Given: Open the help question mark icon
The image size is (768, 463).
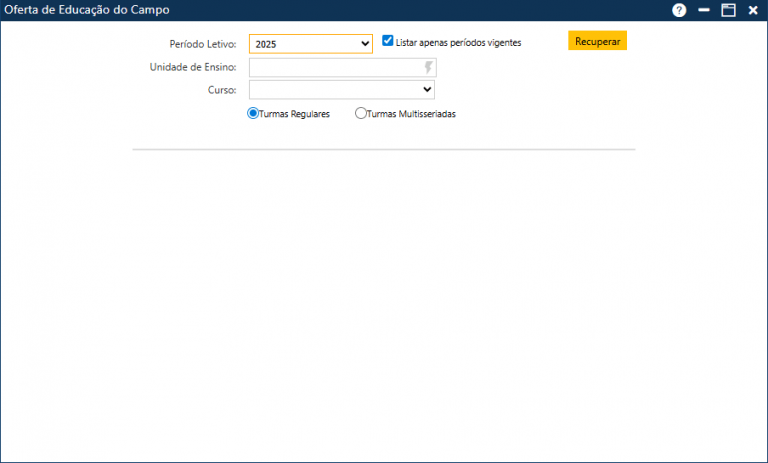Looking at the screenshot, I should 679,10.
